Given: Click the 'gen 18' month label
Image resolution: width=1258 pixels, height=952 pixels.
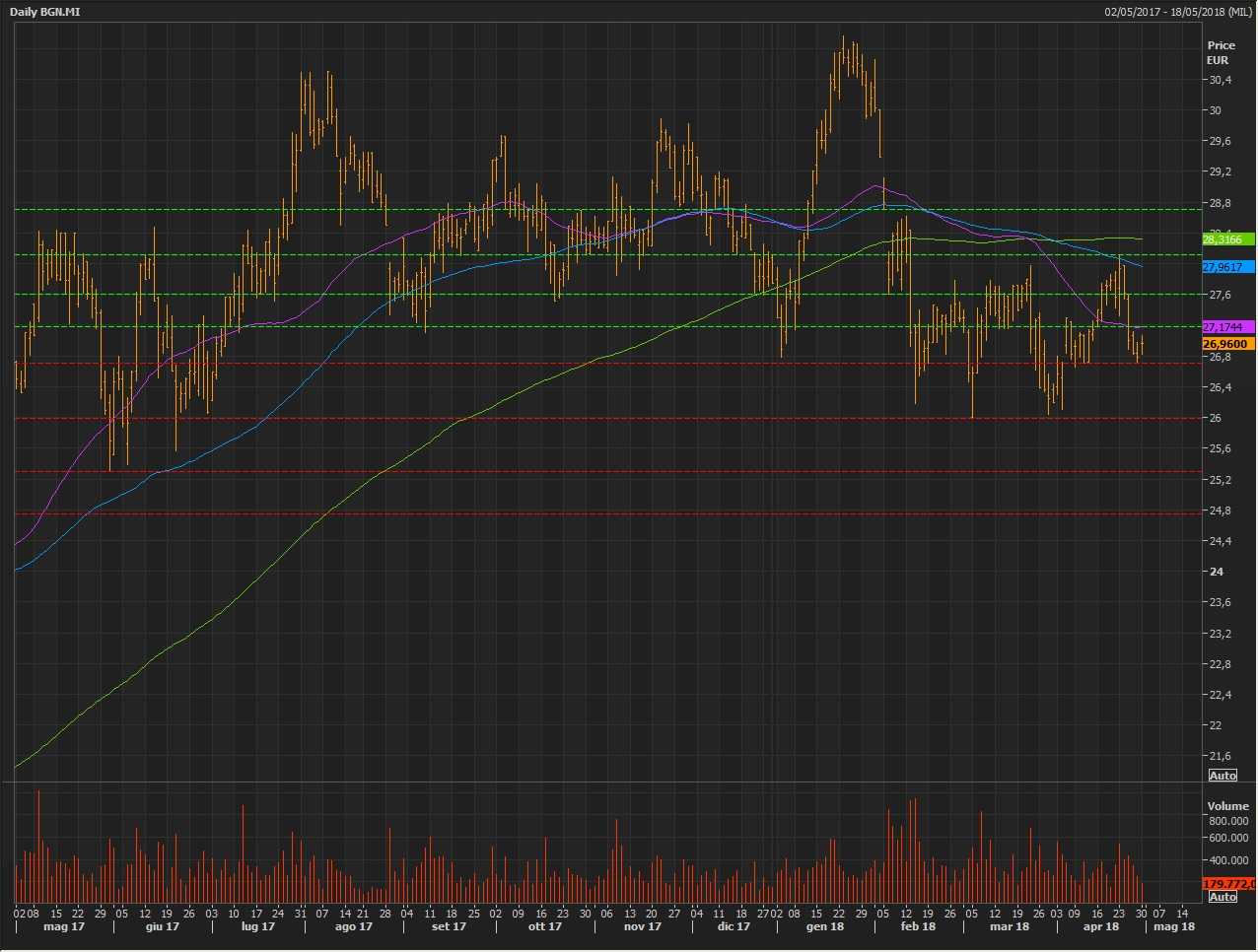Looking at the screenshot, I should point(825,926).
